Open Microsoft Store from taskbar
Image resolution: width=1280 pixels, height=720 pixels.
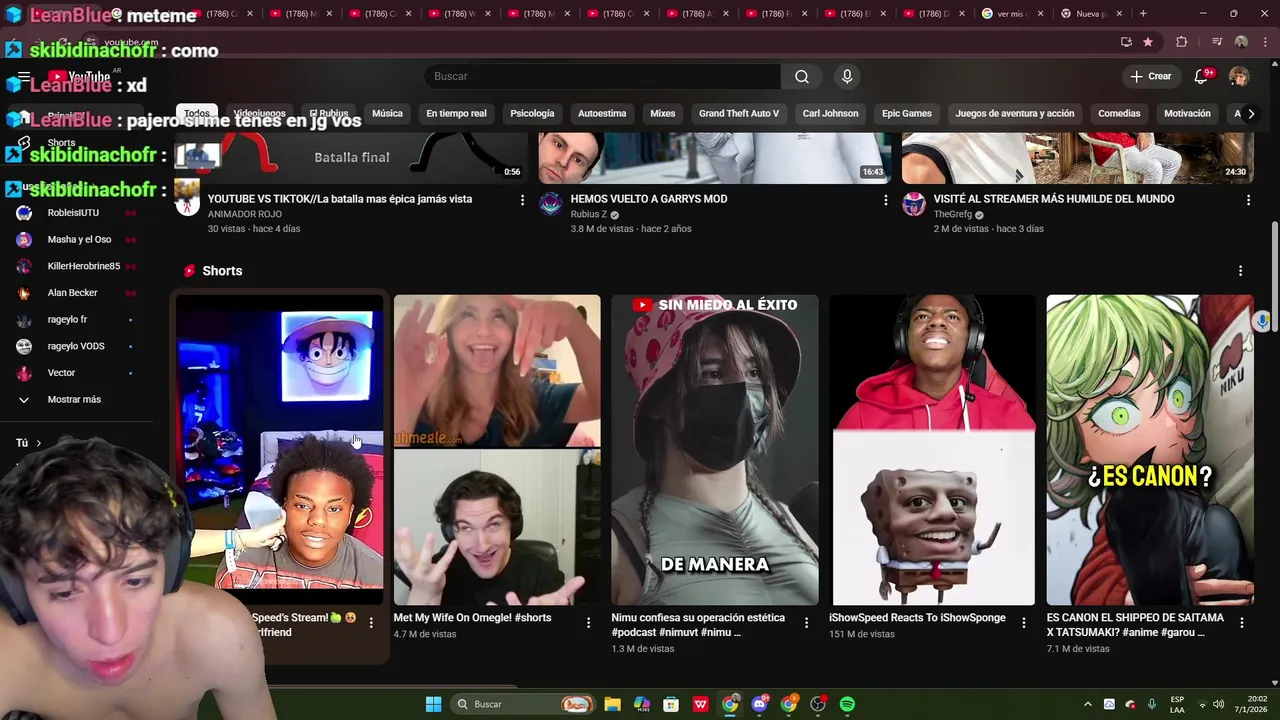pyautogui.click(x=671, y=704)
